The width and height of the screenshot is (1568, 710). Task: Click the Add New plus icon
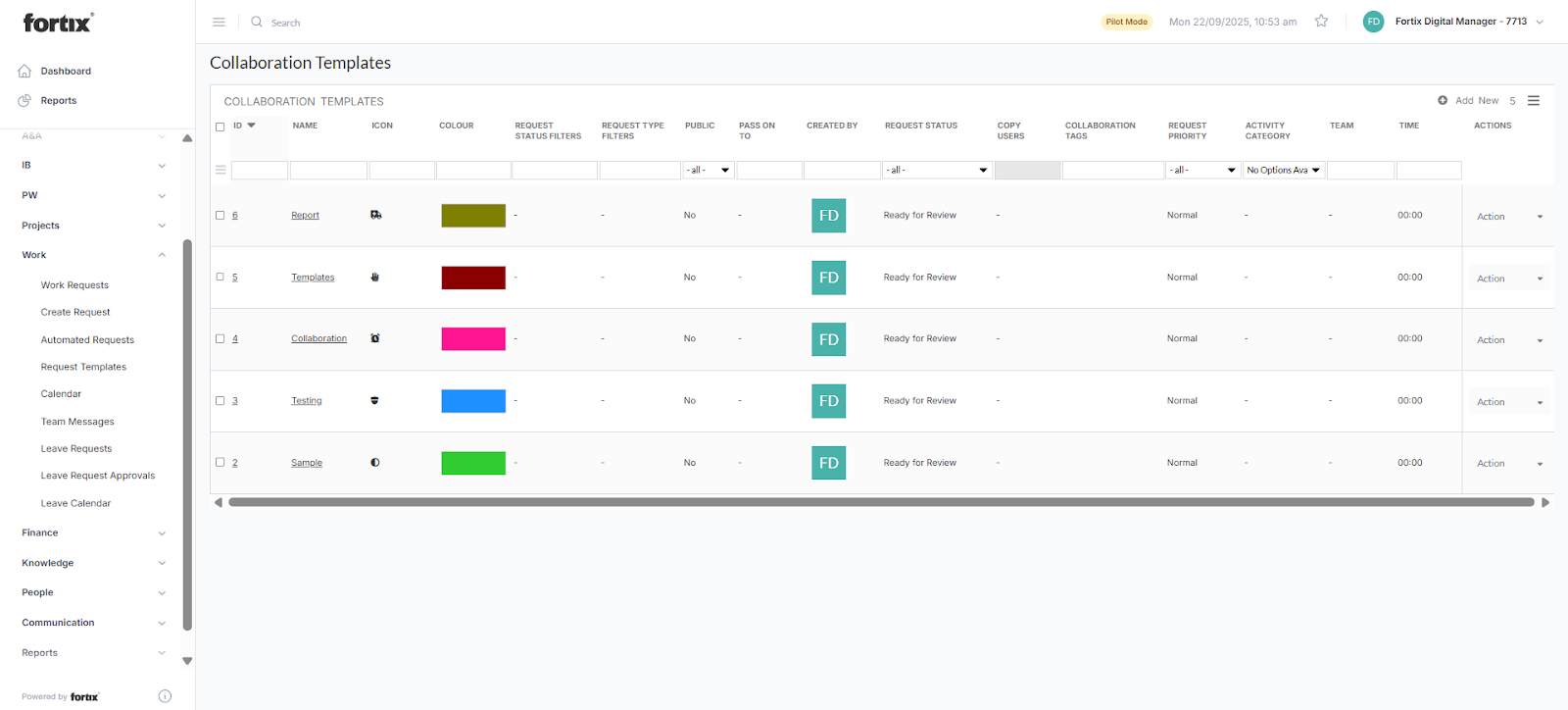[x=1443, y=100]
